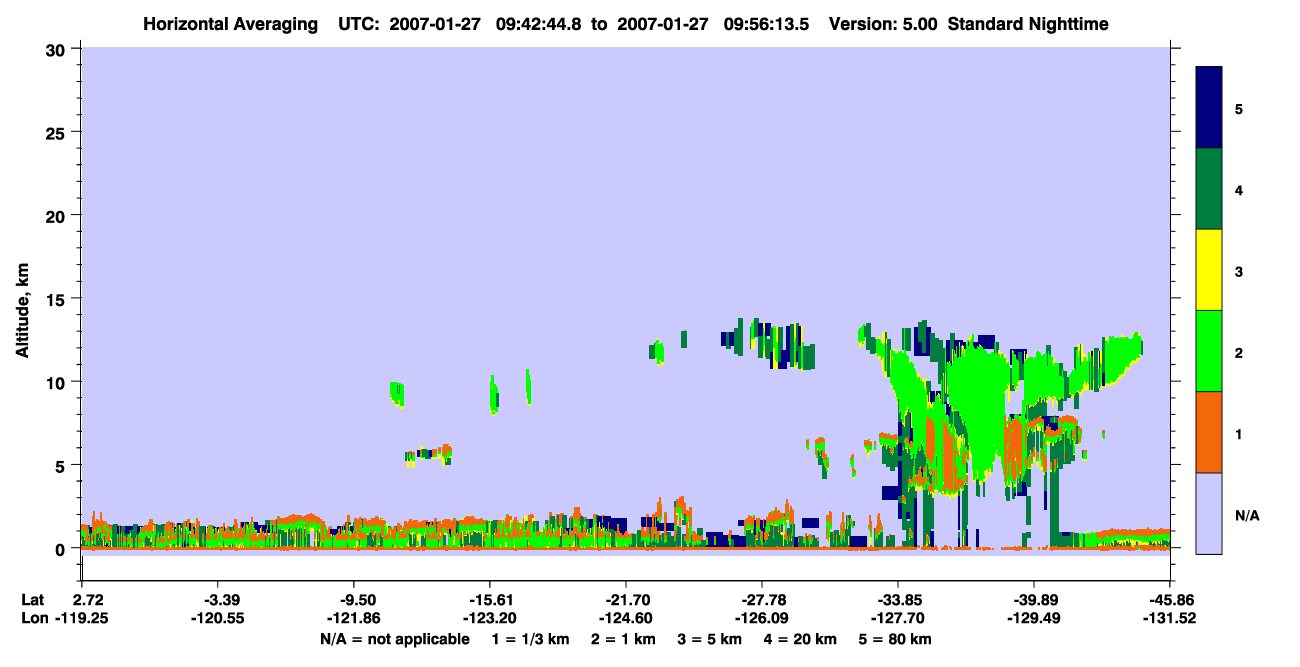Click longitude value -126.09
1300x667 pixels.
pos(762,618)
